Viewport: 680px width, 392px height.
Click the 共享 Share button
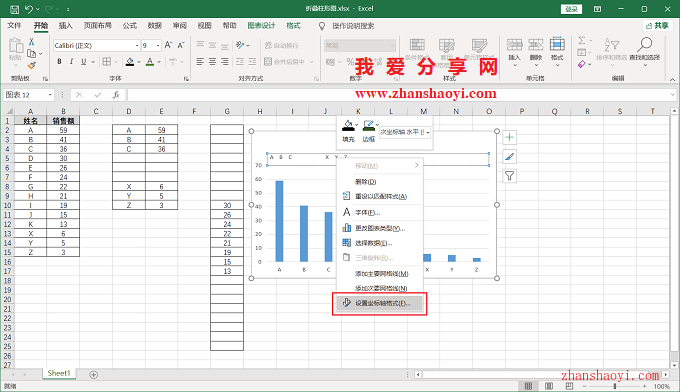coord(657,26)
